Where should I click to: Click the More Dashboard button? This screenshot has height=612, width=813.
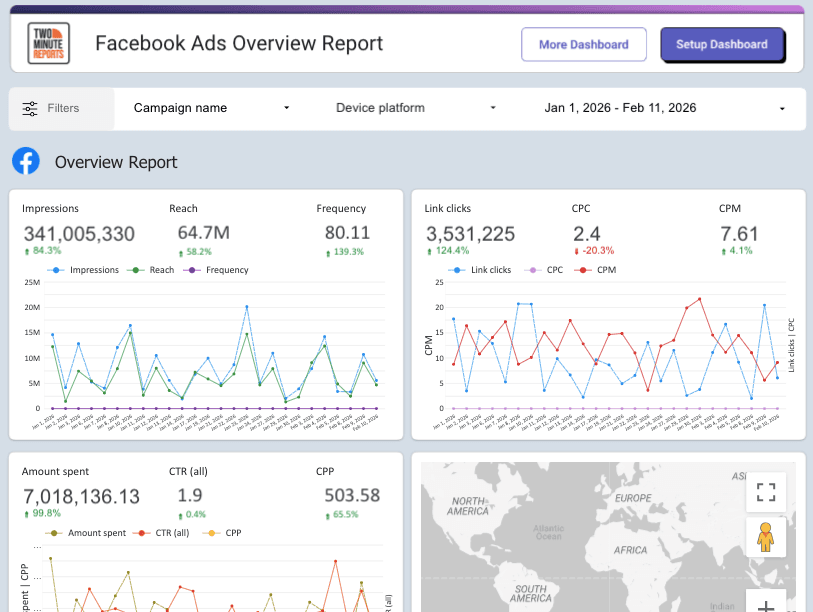(x=583, y=44)
